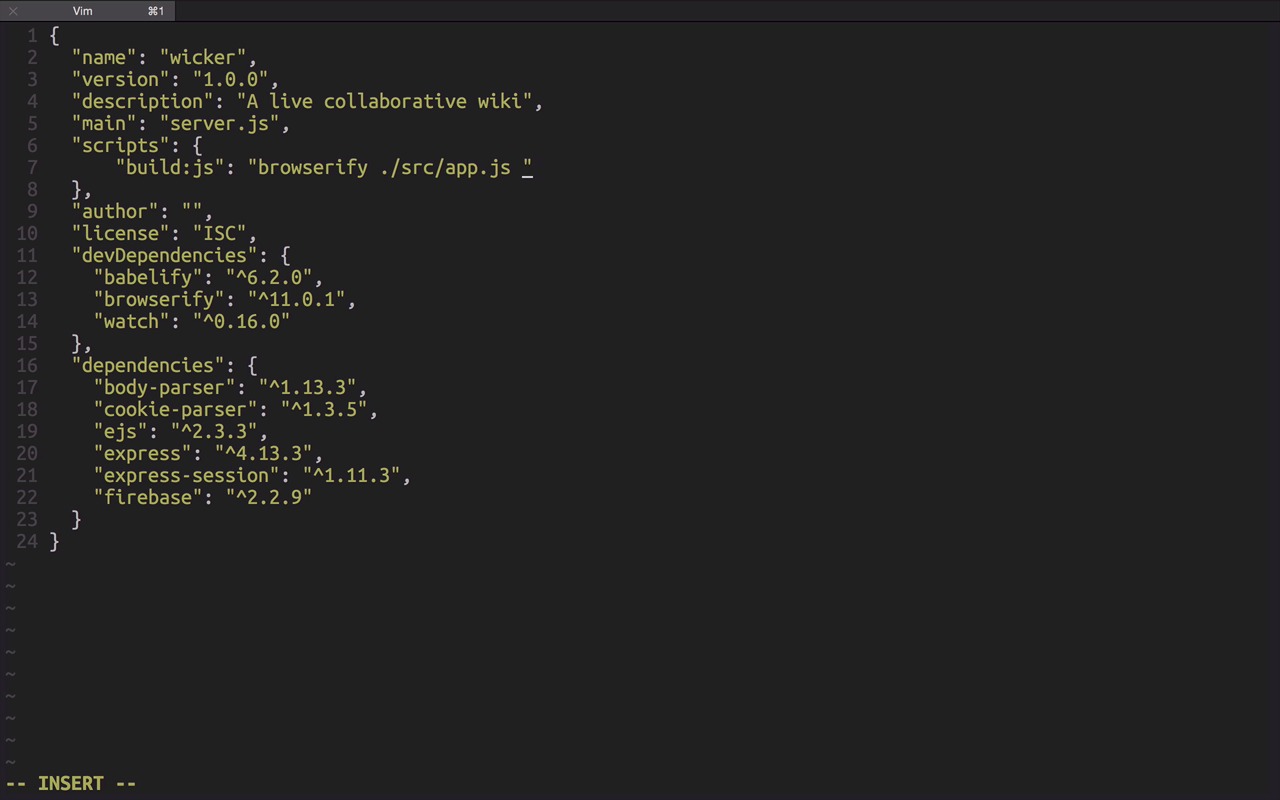Click the ./src/app.js path on line 7
1280x800 pixels.
[x=445, y=167]
